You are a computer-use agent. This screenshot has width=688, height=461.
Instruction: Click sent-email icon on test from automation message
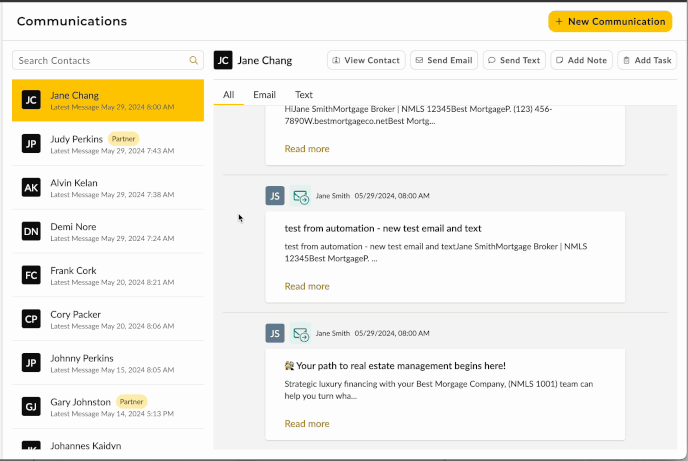pos(301,196)
